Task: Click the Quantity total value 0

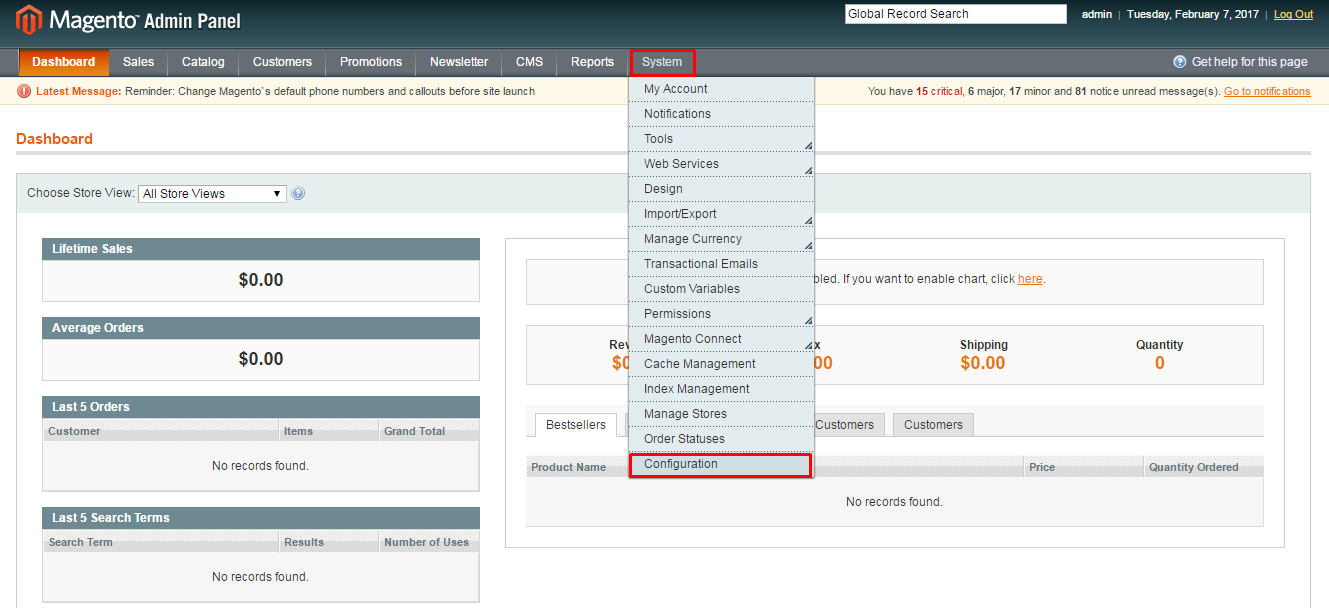Action: pos(1160,363)
